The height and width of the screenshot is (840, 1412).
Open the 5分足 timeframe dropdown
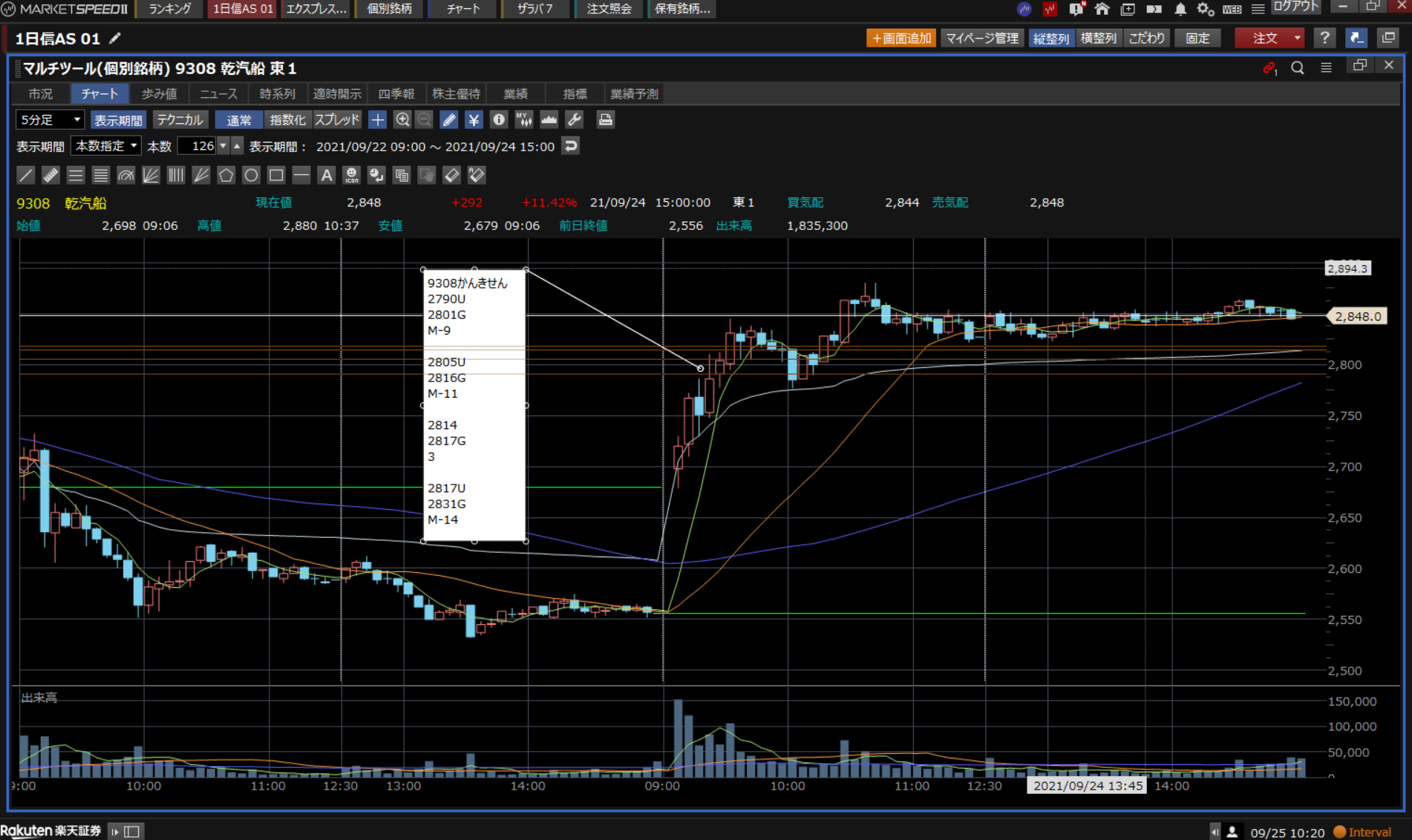[x=50, y=119]
